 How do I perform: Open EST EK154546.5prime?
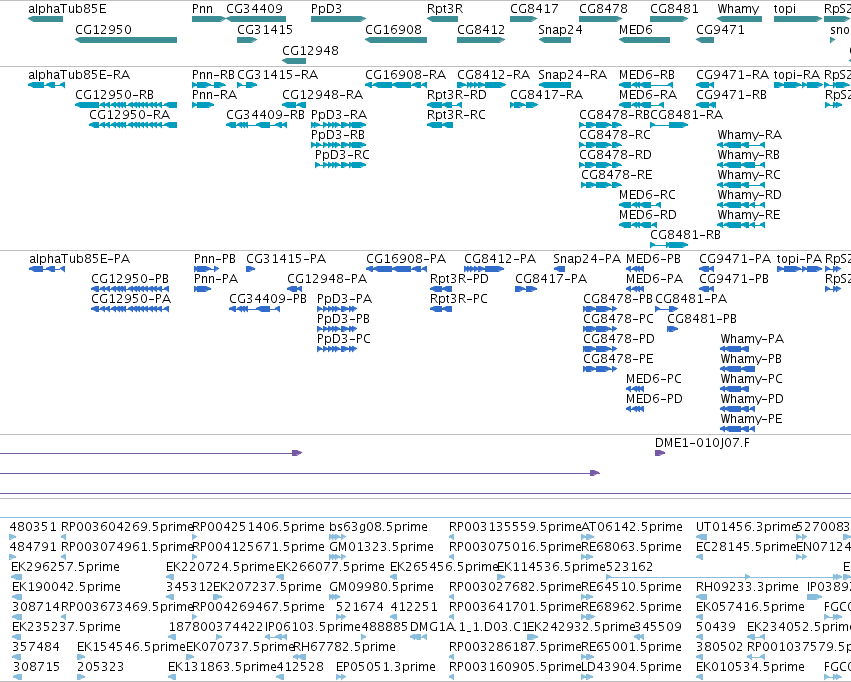pyautogui.click(x=131, y=647)
